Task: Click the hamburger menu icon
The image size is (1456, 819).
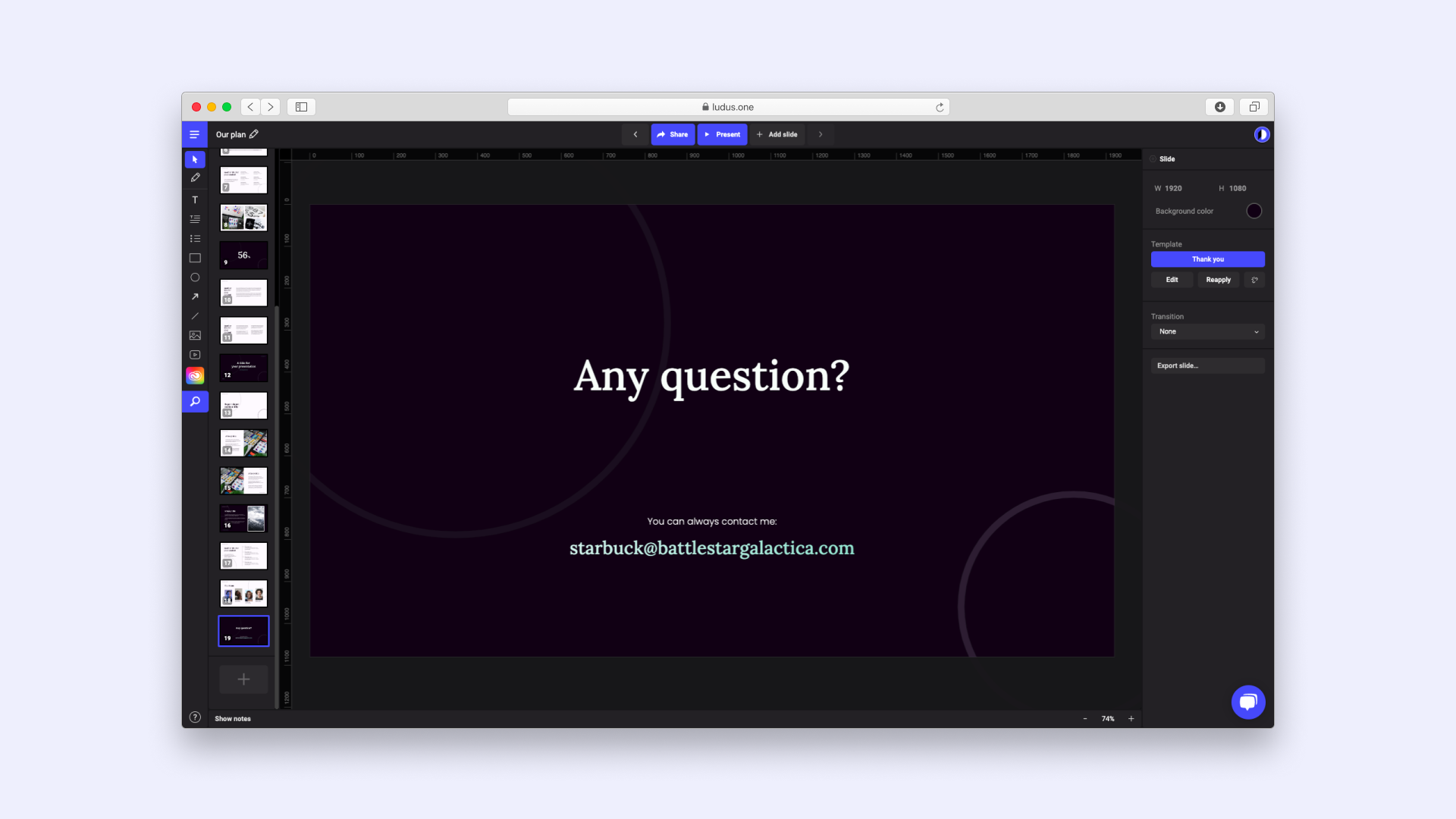Action: point(195,134)
